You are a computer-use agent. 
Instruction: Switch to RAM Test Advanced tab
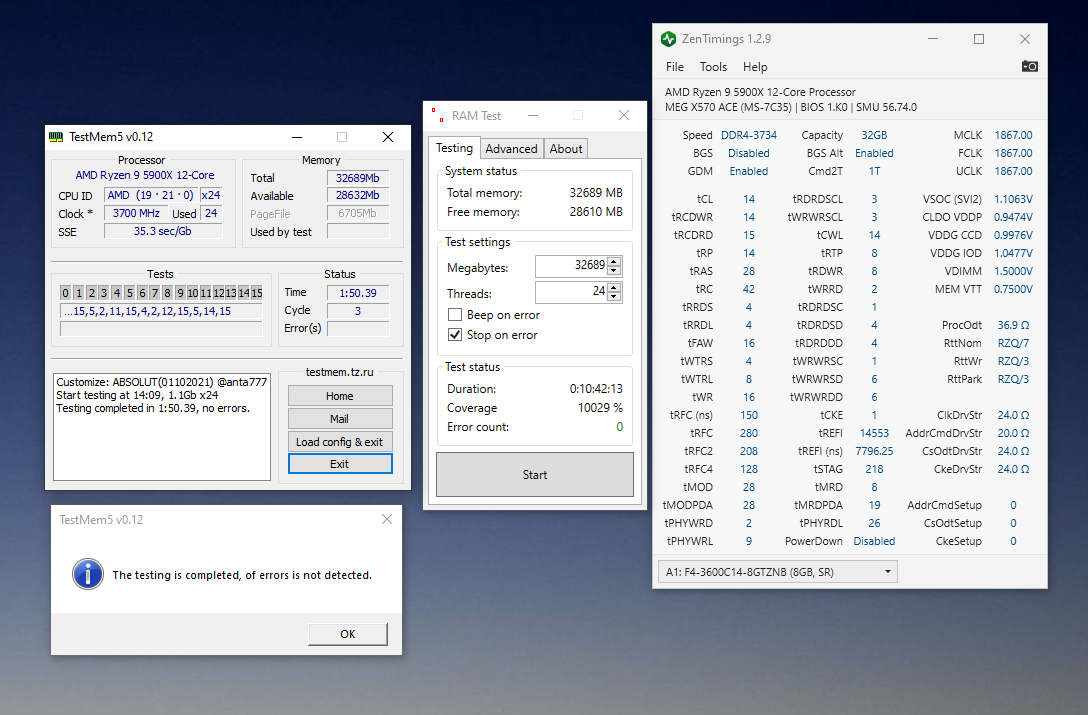click(x=511, y=149)
